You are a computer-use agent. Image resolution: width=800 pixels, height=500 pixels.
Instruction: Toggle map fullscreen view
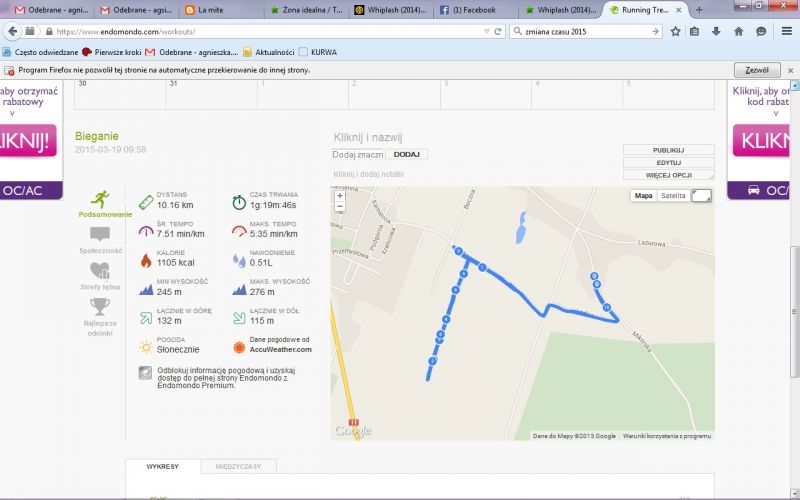pyautogui.click(x=702, y=196)
